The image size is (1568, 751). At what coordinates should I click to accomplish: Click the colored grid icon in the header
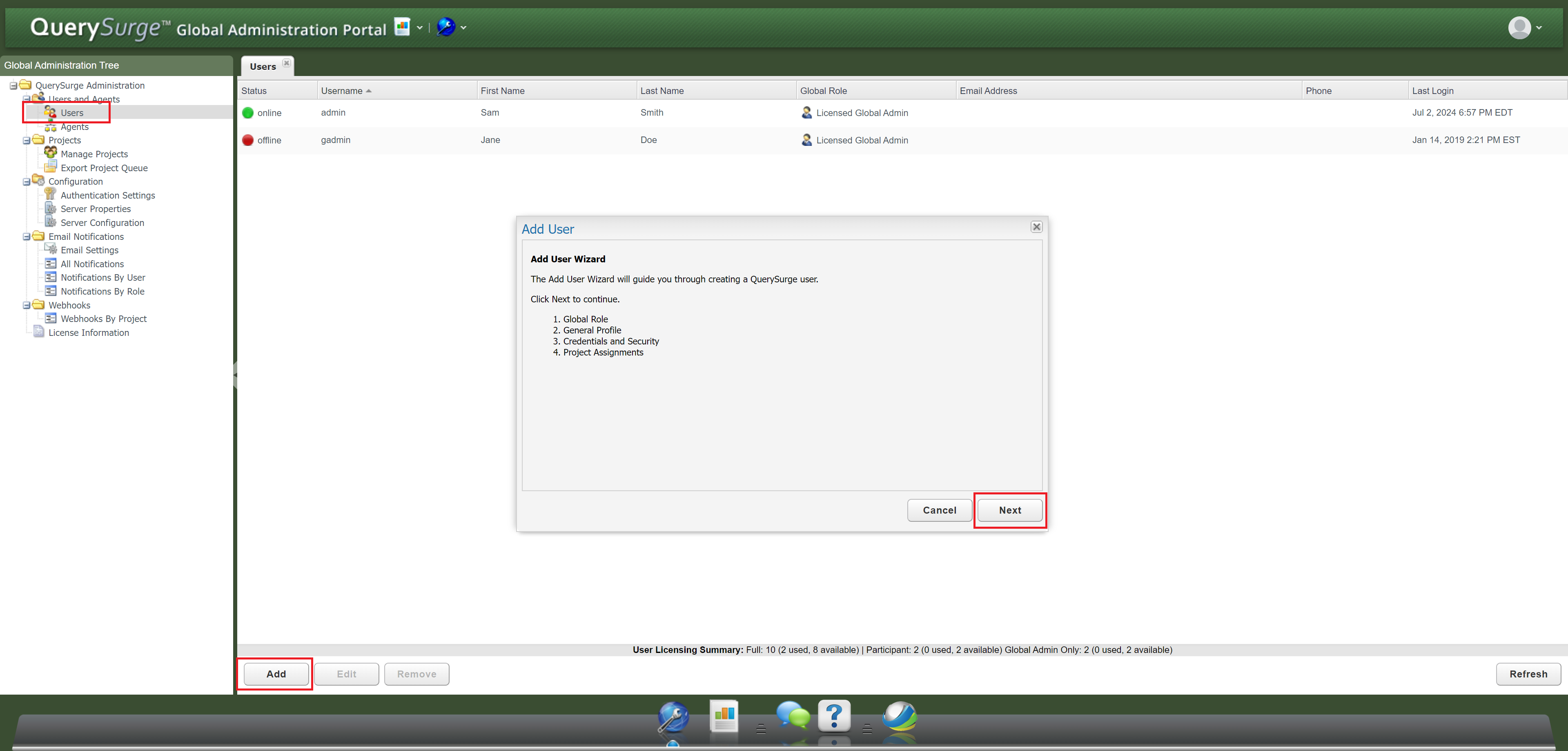click(402, 27)
